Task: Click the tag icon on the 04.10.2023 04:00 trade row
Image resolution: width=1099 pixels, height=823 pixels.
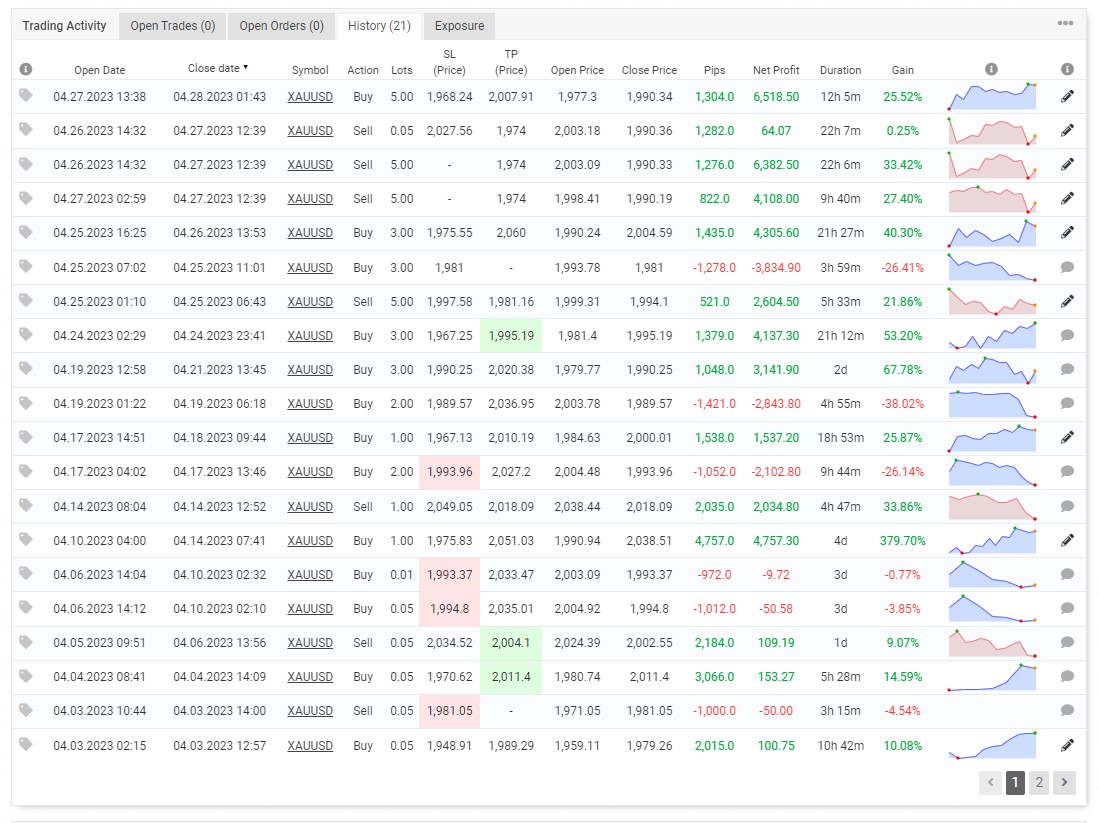Action: pyautogui.click(x=26, y=539)
